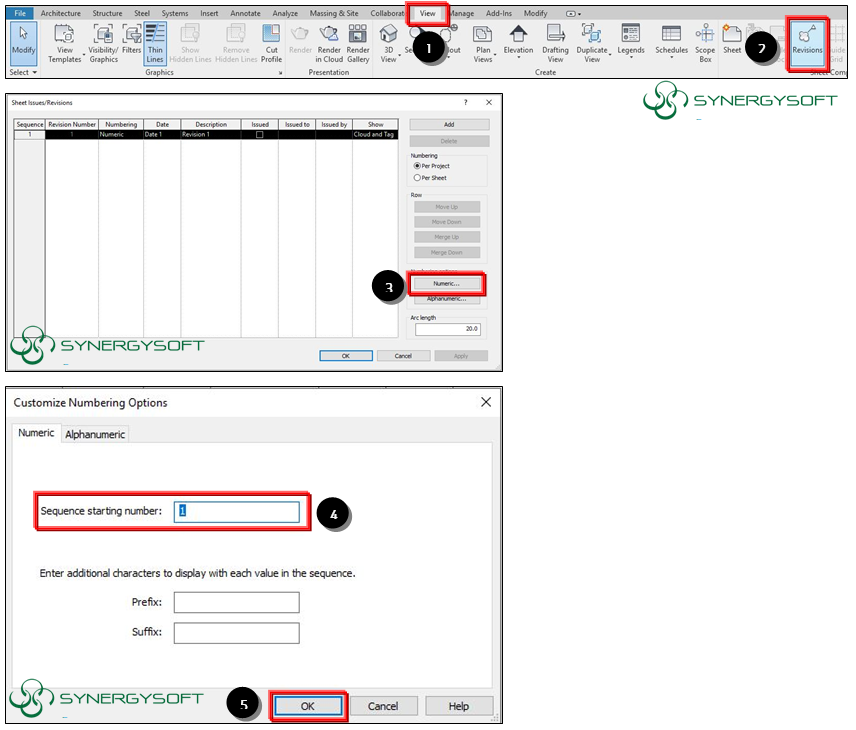Select Per Project numbering
This screenshot has width=856, height=730.
[418, 166]
